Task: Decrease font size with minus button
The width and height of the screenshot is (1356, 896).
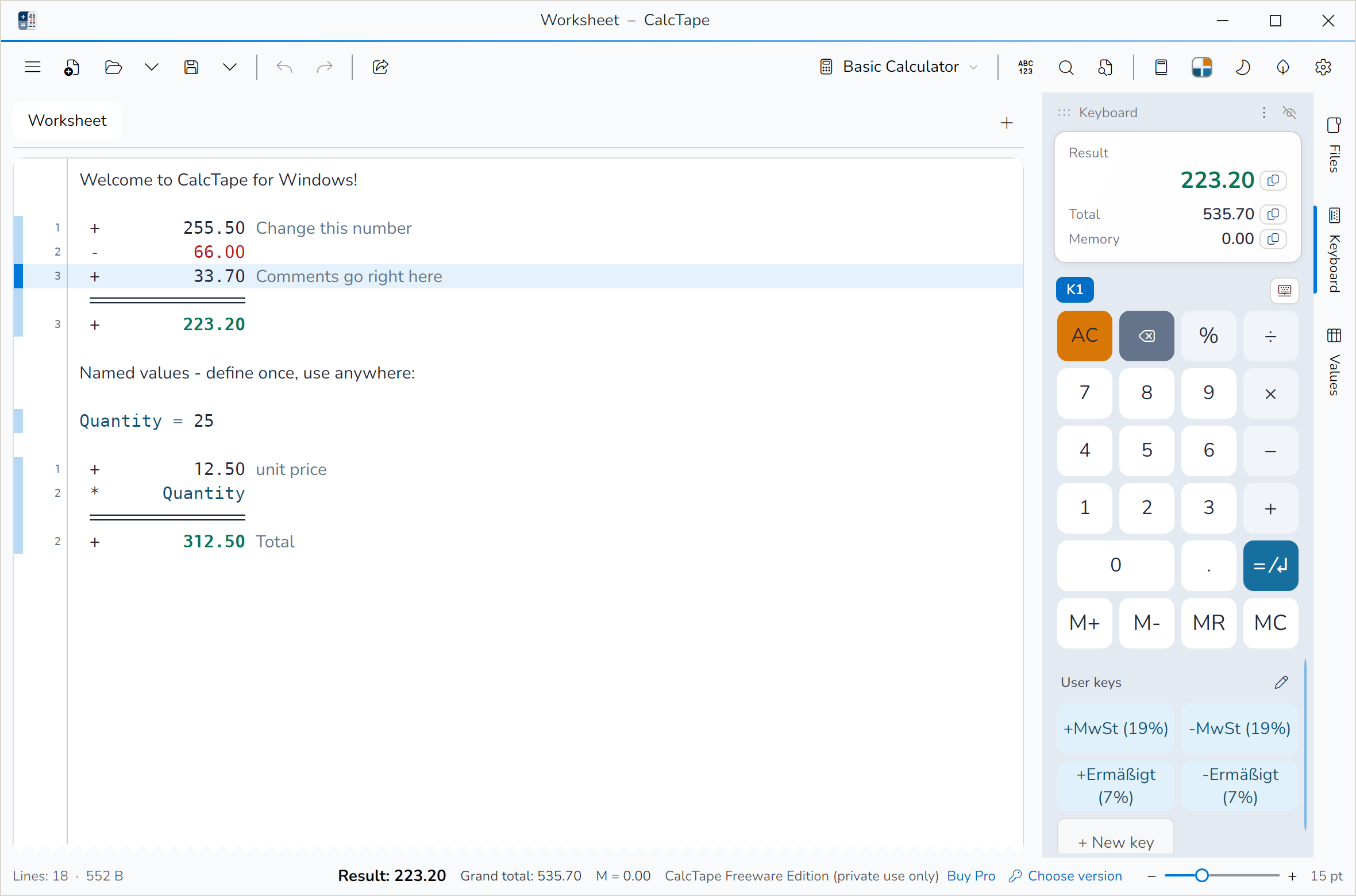Action: coord(1151,876)
